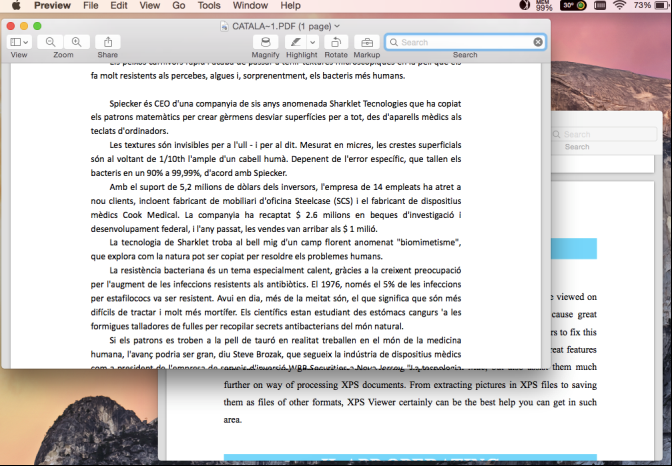Viewport: 672px width, 466px height.
Task: Open the Apple menu
Action: pyautogui.click(x=16, y=6)
